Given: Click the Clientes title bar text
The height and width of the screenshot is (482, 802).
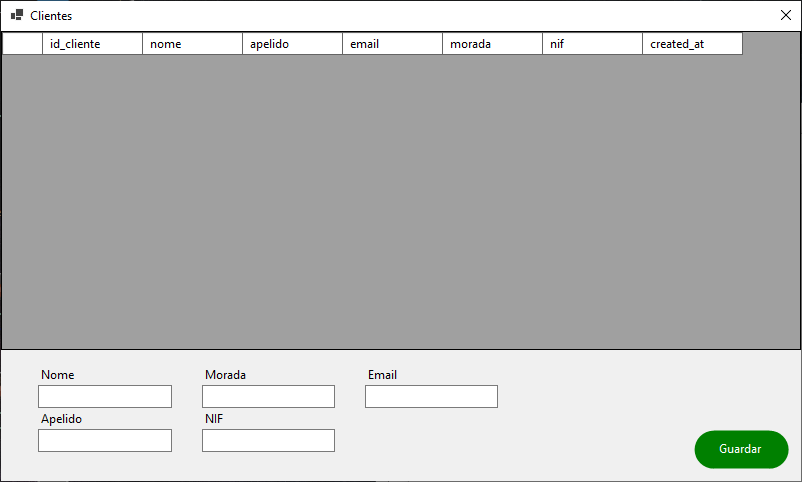Looking at the screenshot, I should (x=51, y=16).
